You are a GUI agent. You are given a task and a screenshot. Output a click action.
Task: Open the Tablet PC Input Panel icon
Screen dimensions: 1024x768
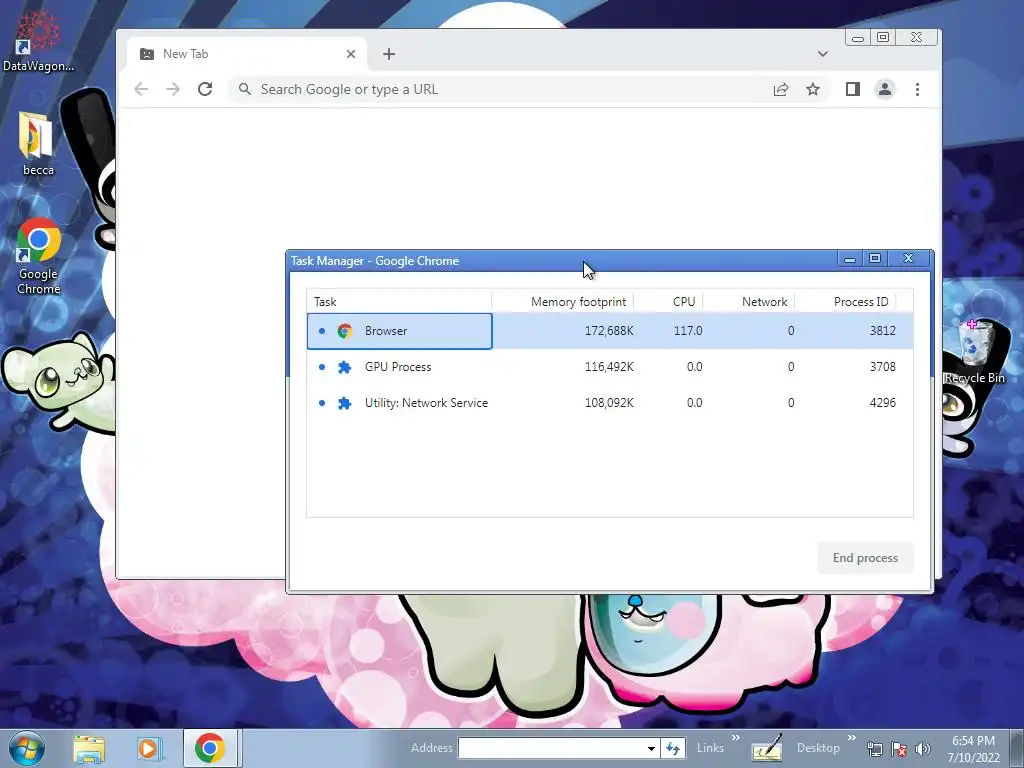click(767, 748)
